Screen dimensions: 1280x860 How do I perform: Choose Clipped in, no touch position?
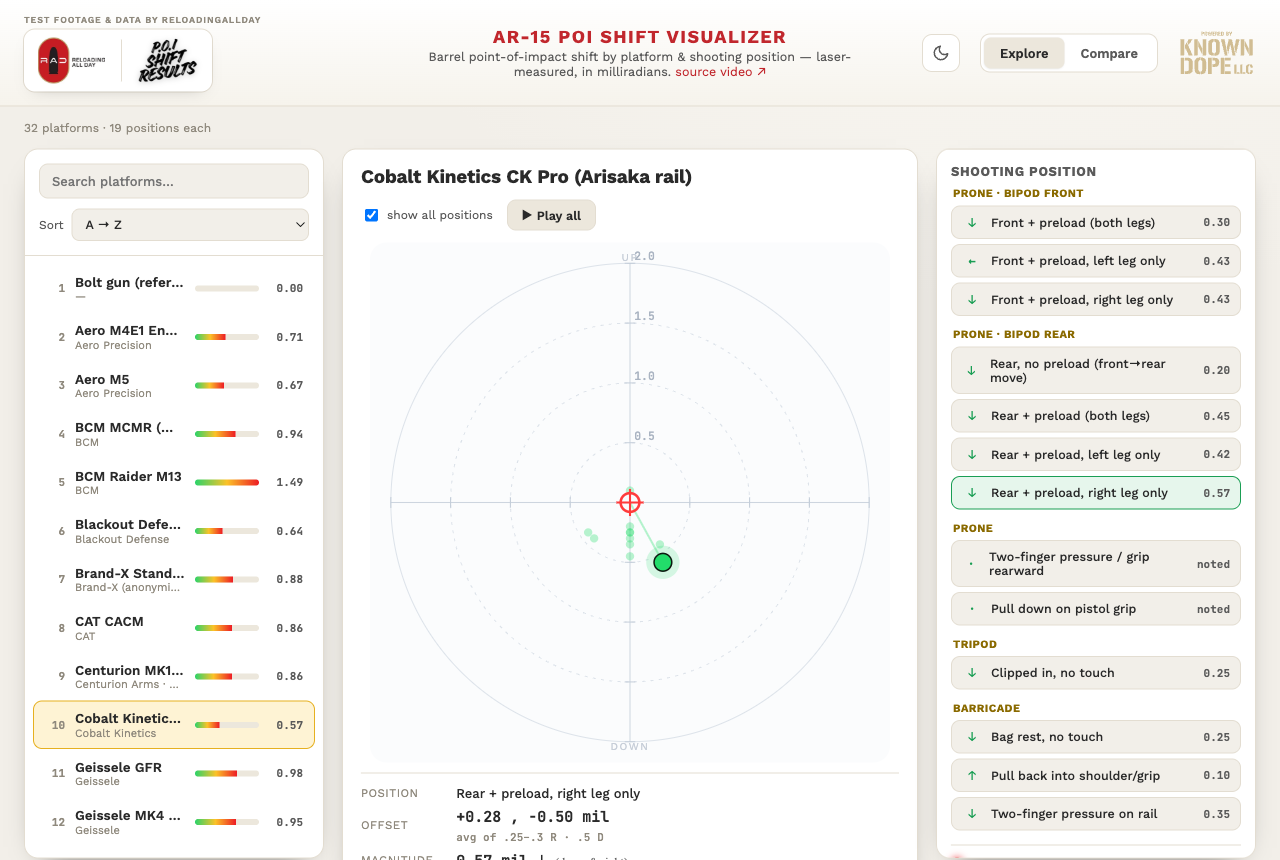[1096, 672]
